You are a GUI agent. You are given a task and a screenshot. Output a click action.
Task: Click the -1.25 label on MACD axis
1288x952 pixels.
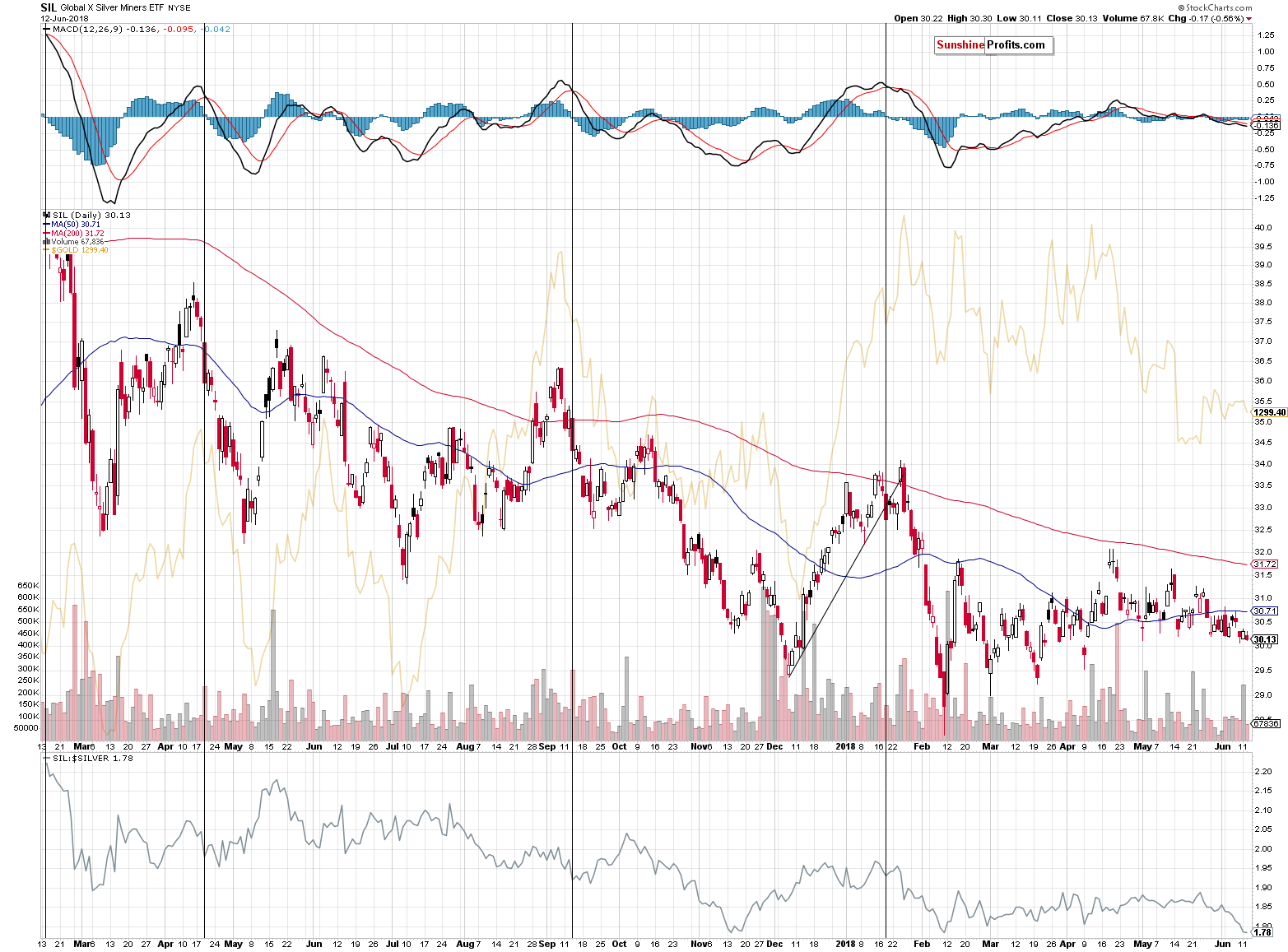(1265, 198)
